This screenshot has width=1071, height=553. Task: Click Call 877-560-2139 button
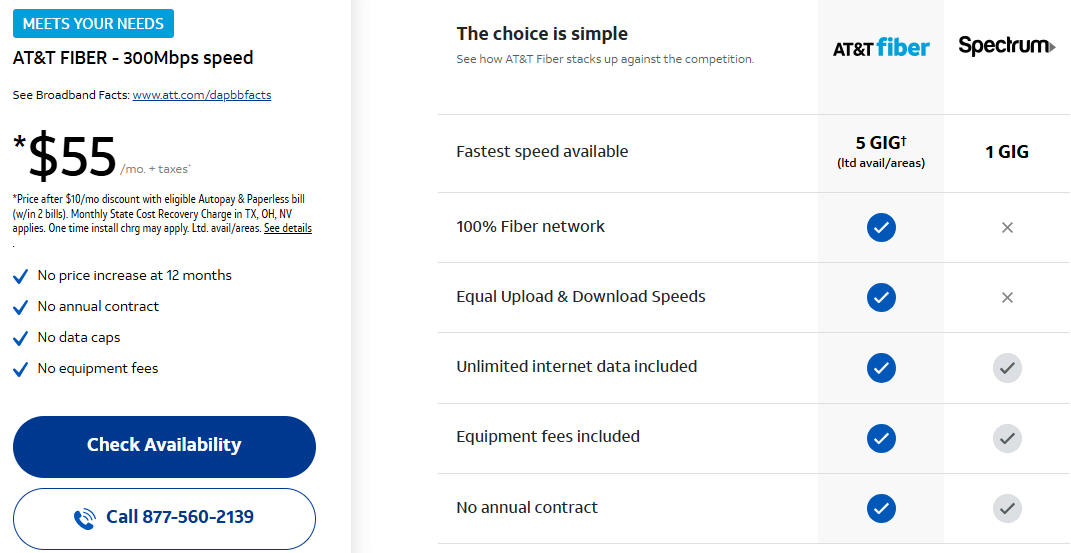[164, 518]
